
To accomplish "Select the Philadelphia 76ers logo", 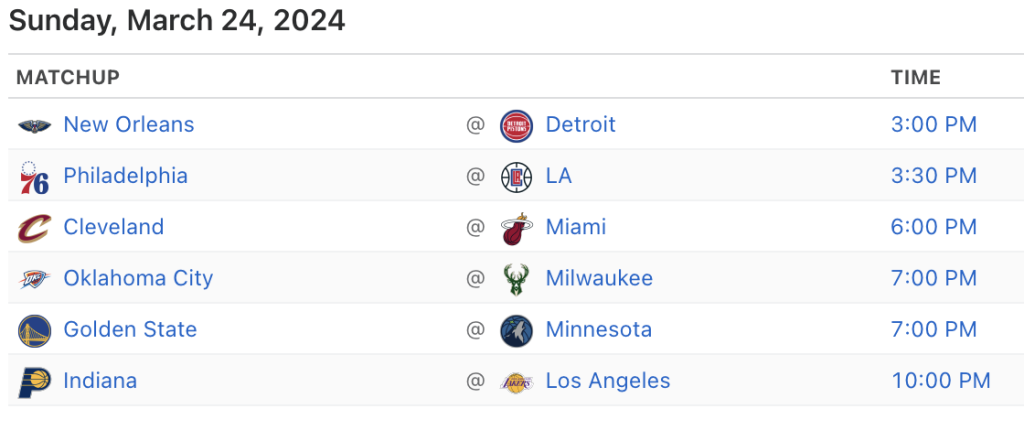I will (x=34, y=177).
